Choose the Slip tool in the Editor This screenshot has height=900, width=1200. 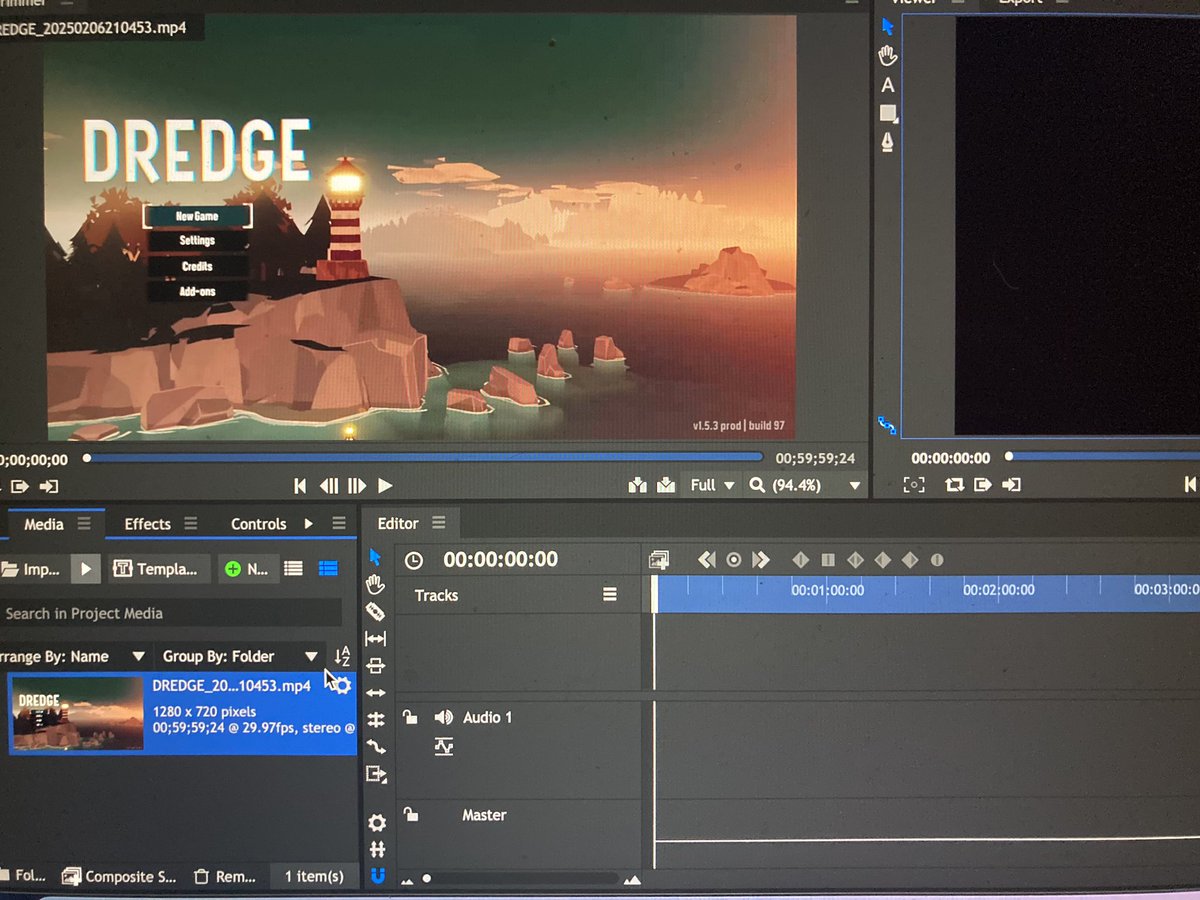click(376, 639)
